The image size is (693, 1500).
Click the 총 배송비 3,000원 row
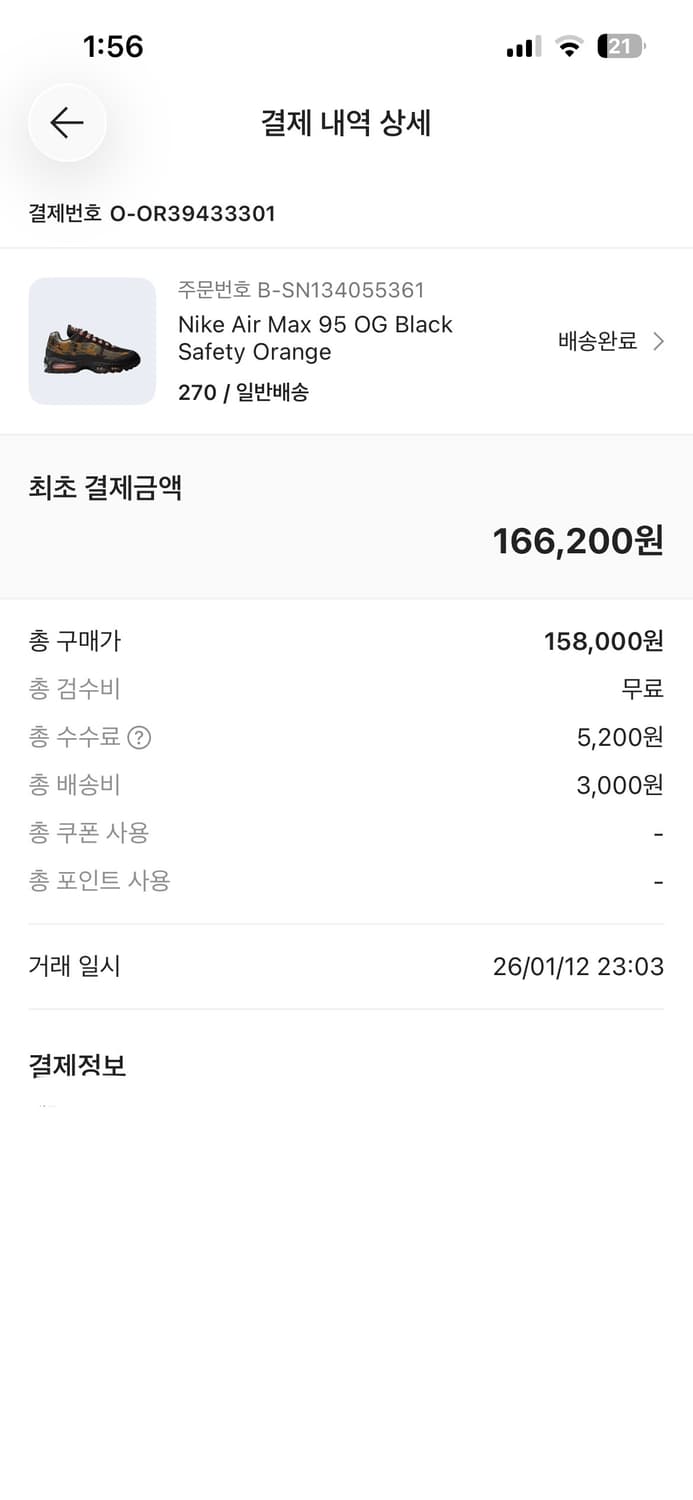pyautogui.click(x=346, y=785)
